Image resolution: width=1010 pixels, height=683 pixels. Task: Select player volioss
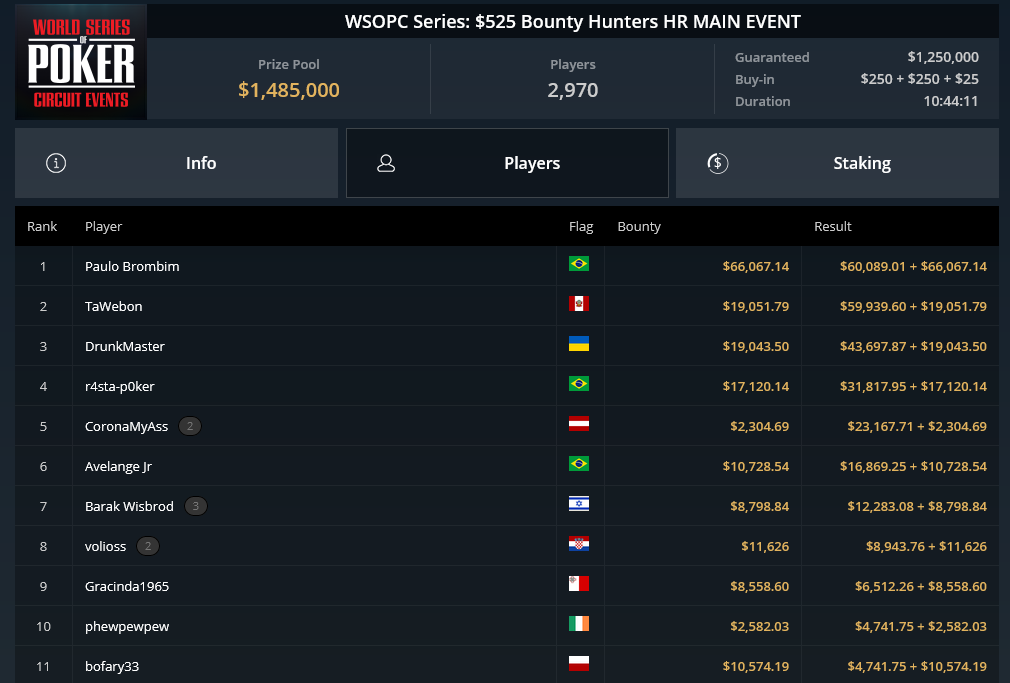(105, 546)
